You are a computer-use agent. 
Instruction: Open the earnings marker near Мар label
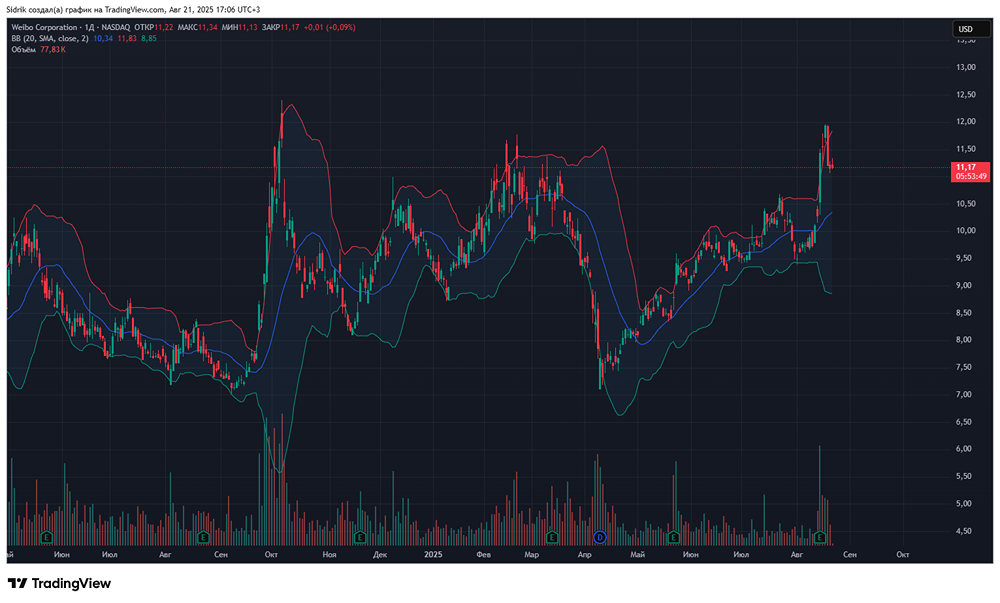(552, 537)
